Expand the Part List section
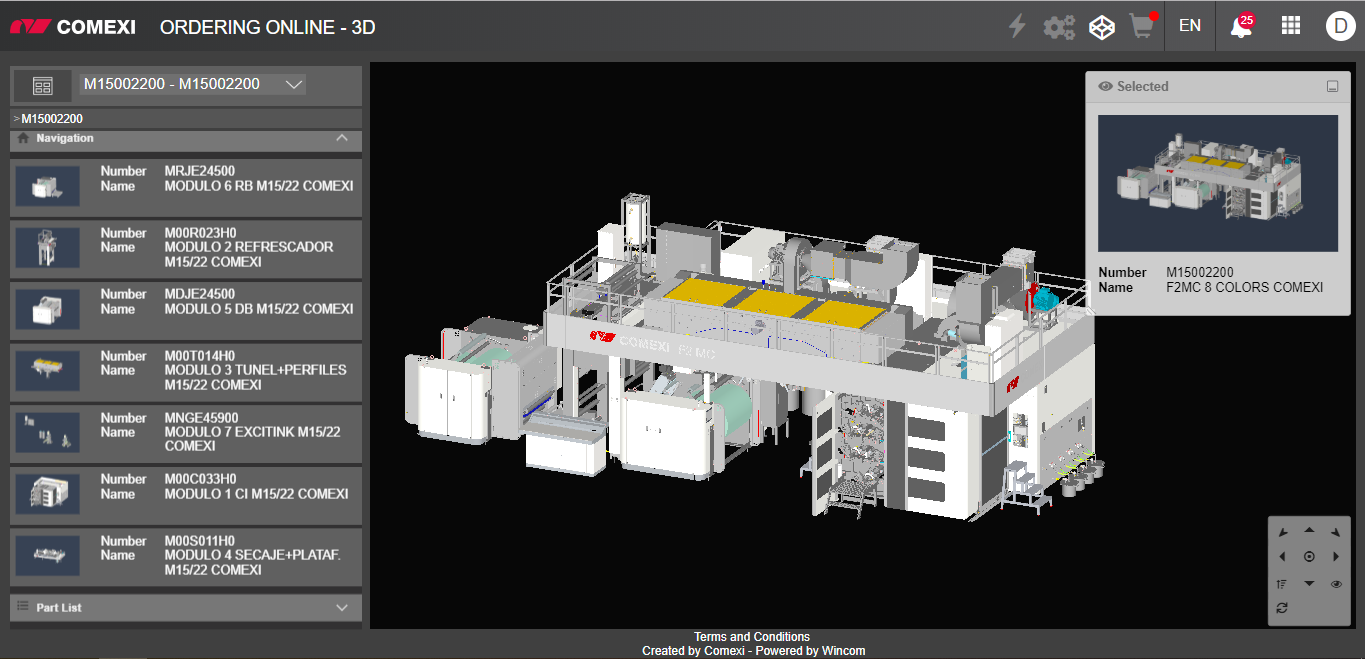Viewport: 1365px width, 659px height. coord(342,608)
